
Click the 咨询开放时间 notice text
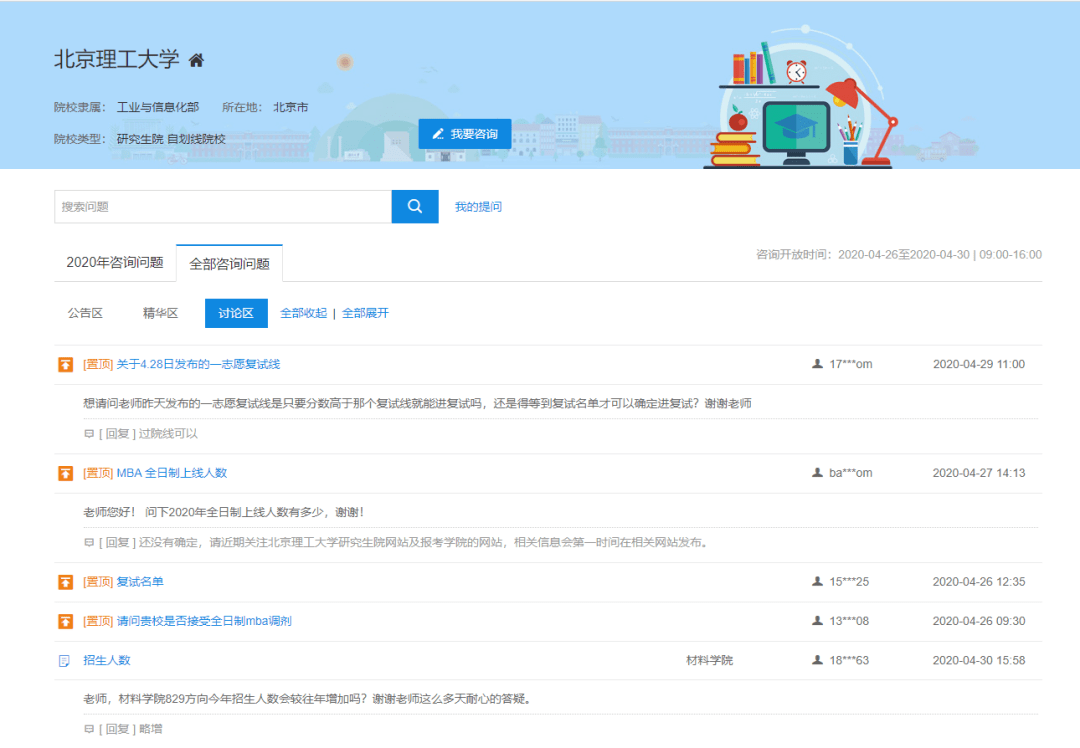click(899, 255)
